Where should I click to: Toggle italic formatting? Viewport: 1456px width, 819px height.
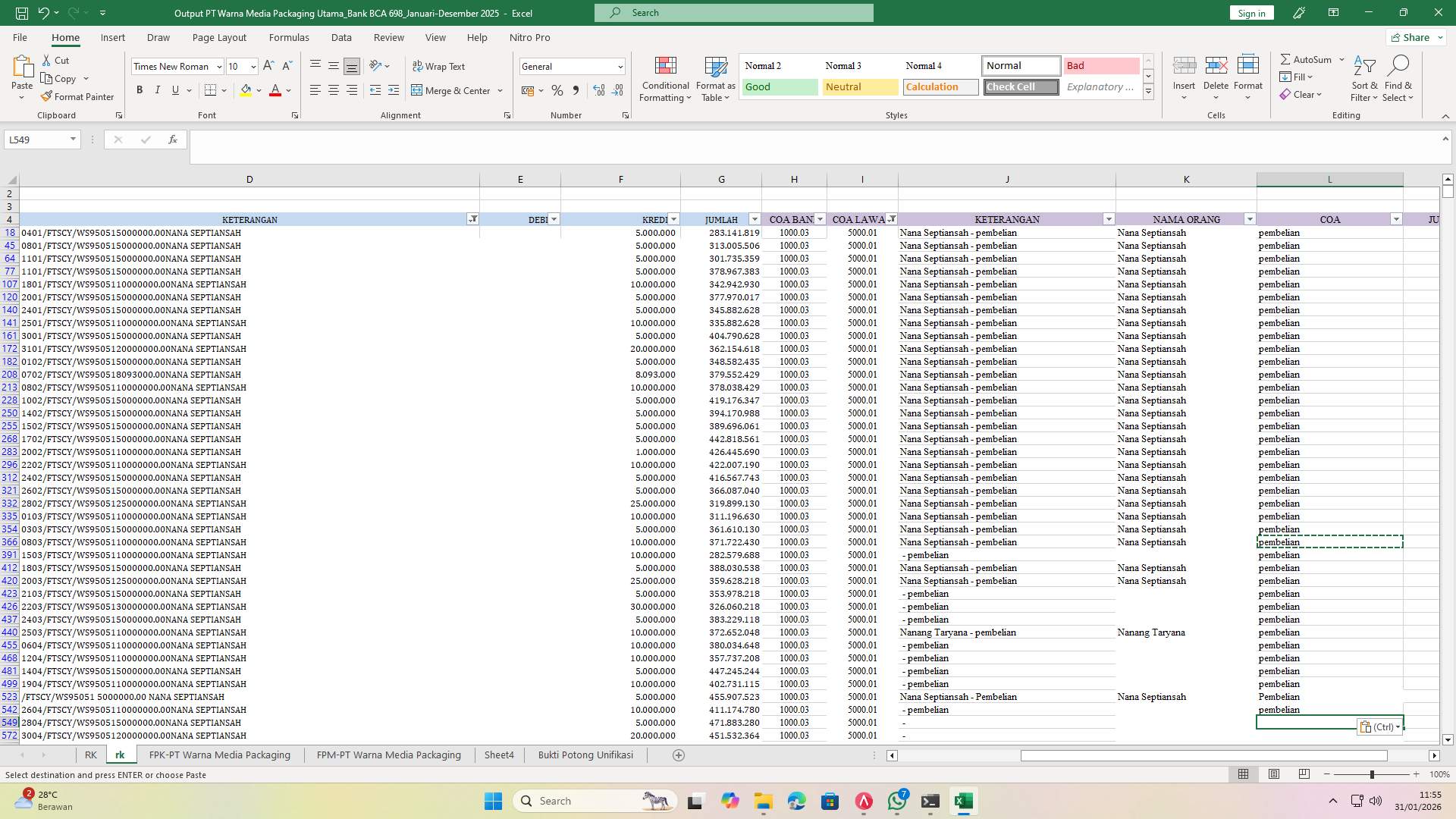pos(158,89)
